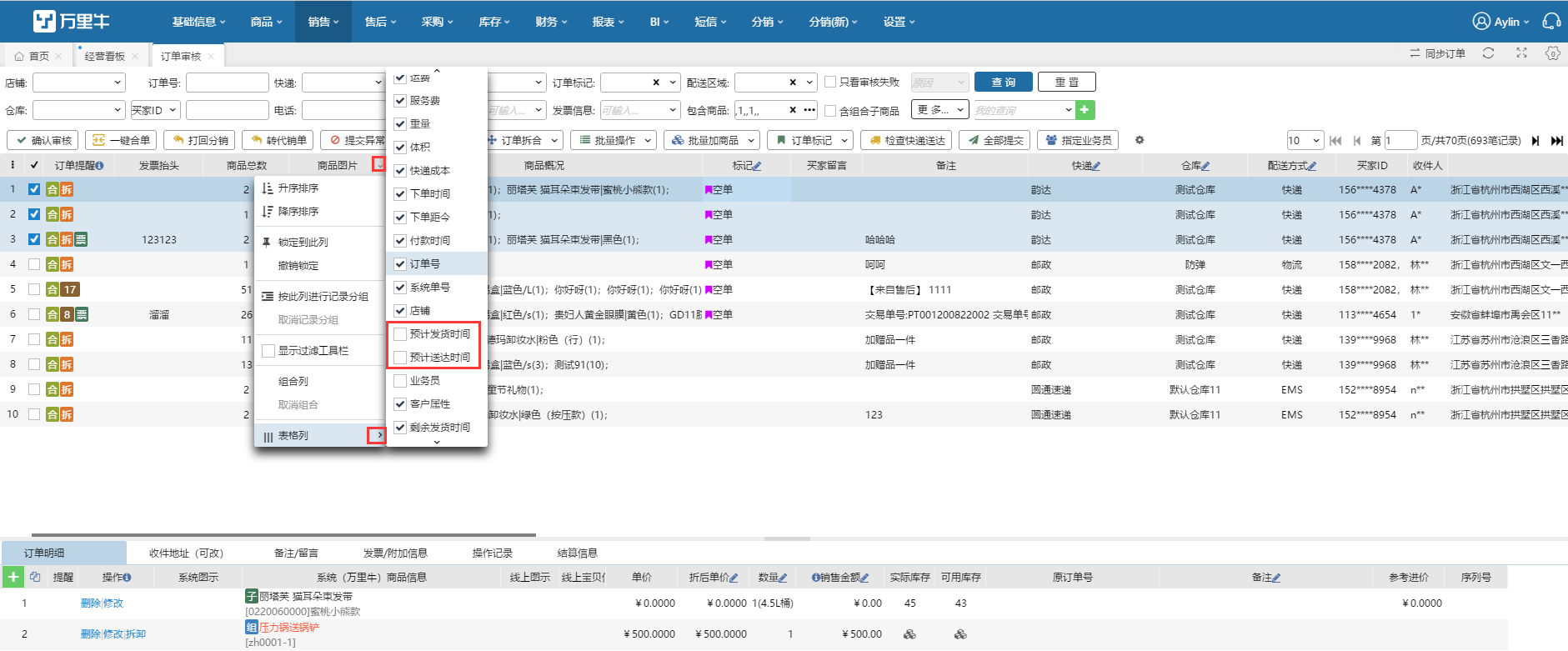Click the edit pencil on 仓库 column header

click(1205, 166)
